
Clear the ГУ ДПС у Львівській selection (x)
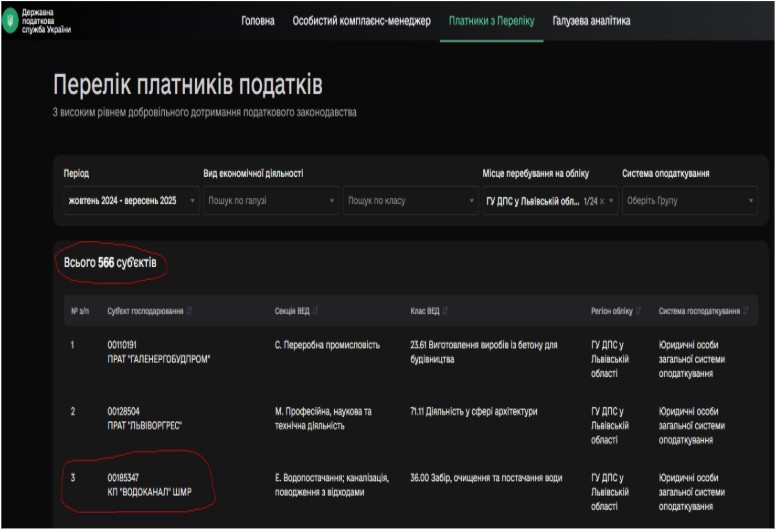pos(602,201)
